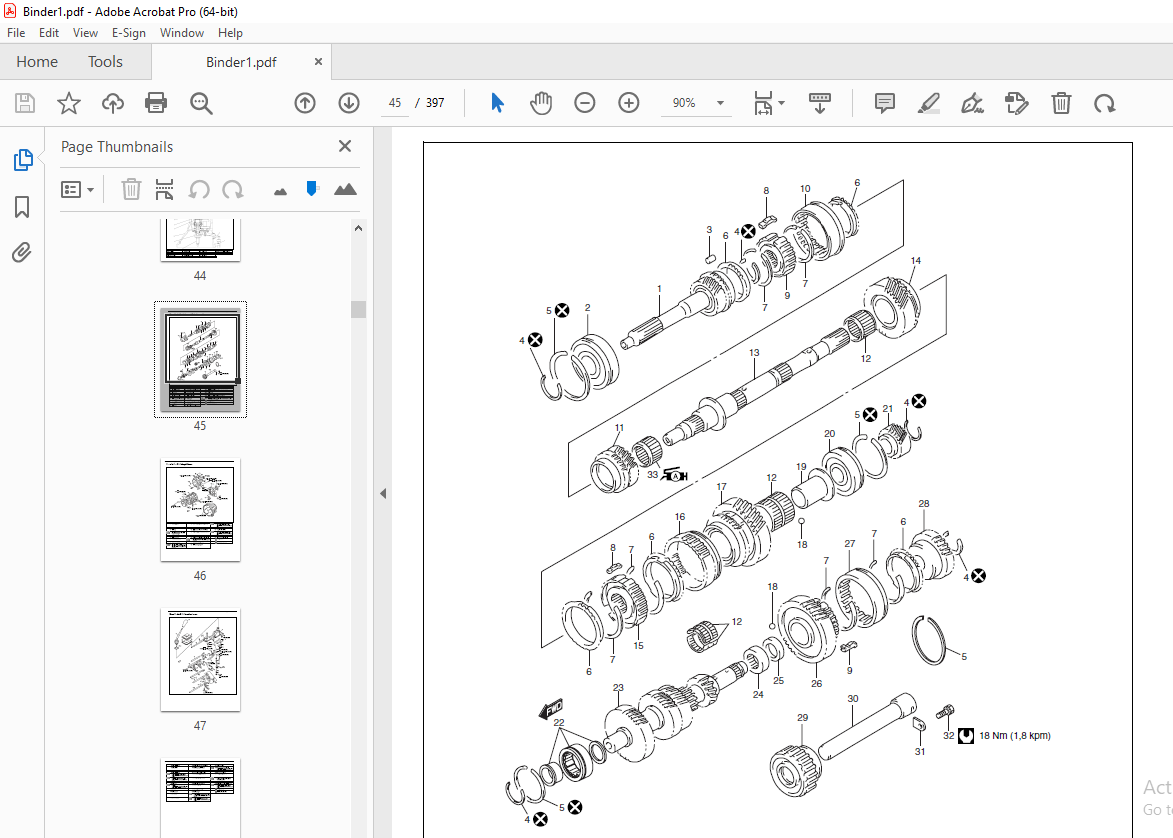Add a sticky note comment
The width and height of the screenshot is (1173, 838).
(x=885, y=103)
